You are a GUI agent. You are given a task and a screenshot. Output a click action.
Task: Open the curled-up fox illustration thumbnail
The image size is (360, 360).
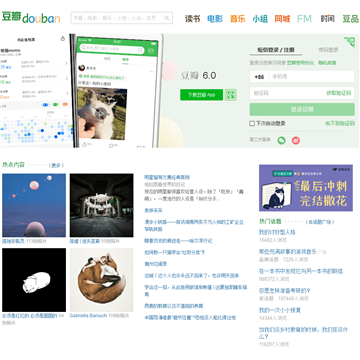tap(101, 280)
